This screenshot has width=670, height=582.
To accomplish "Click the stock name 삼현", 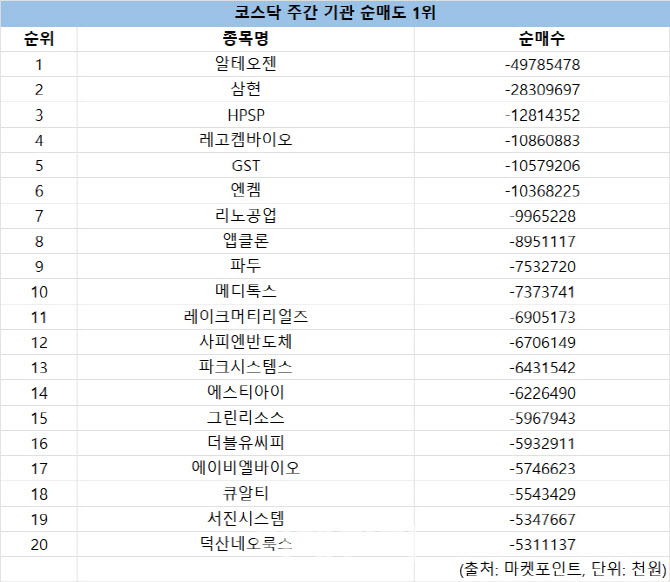I will coord(246,89).
